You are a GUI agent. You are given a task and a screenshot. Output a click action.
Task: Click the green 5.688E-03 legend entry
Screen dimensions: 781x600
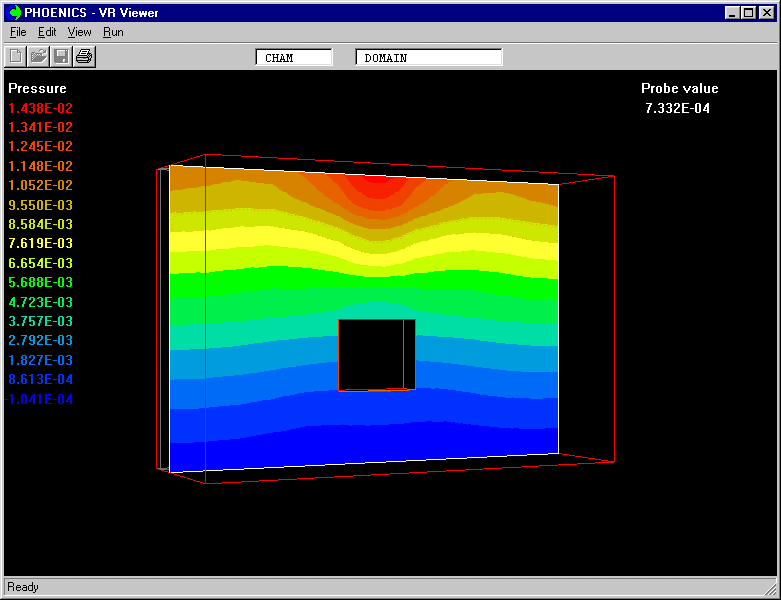[x=40, y=283]
